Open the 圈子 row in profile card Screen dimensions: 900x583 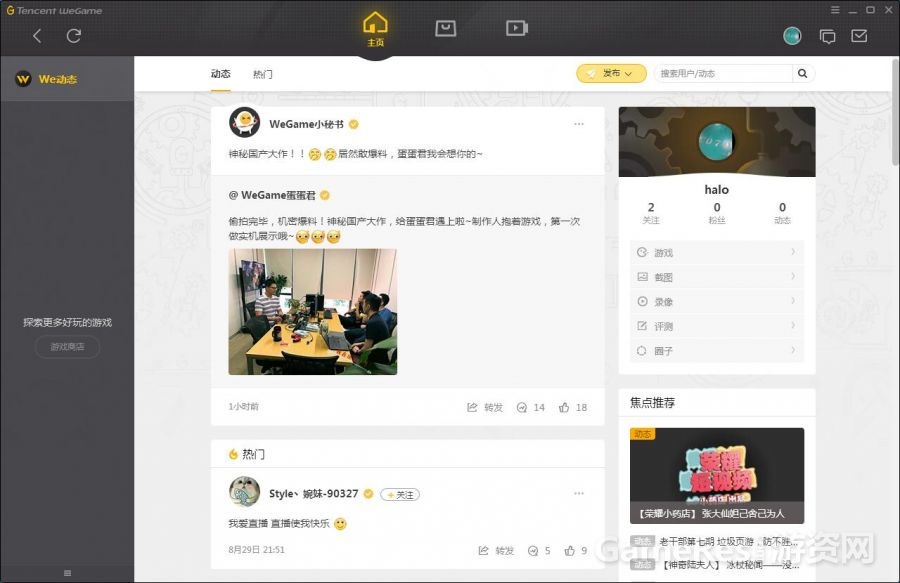(x=717, y=351)
